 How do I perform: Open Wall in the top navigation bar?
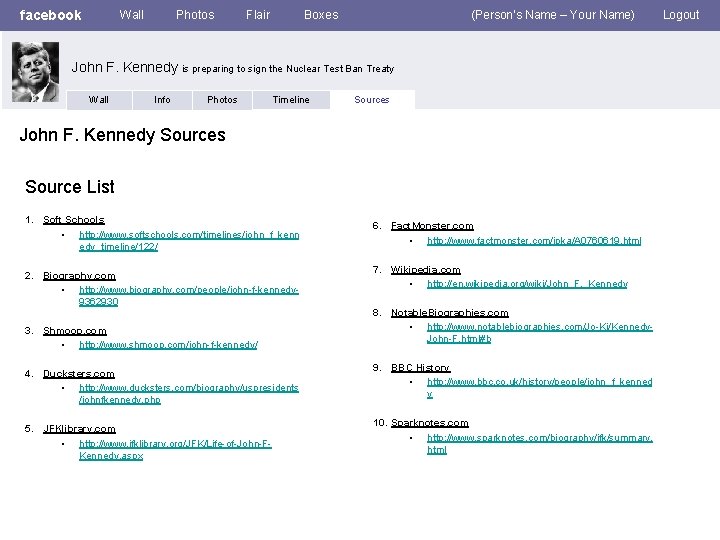point(132,15)
